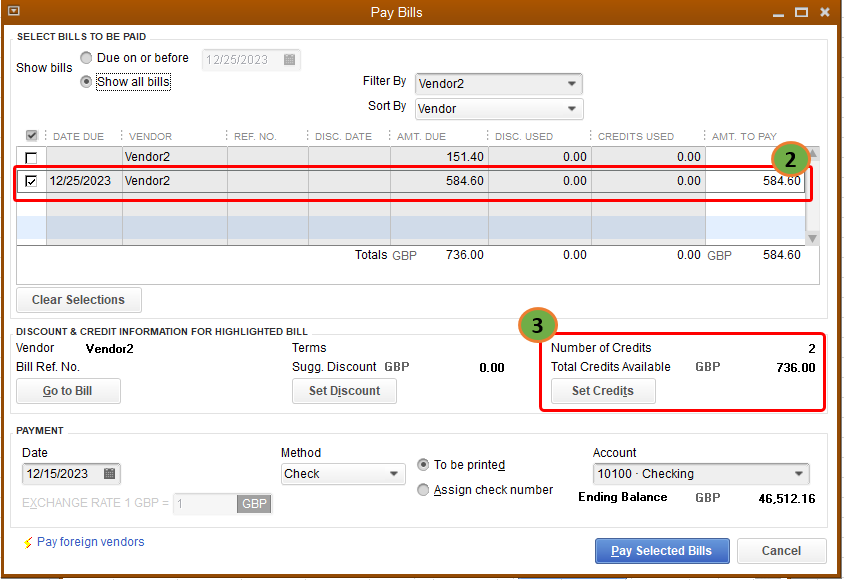844x580 pixels.
Task: Click the AMT. DUE column header
Action: point(421,137)
